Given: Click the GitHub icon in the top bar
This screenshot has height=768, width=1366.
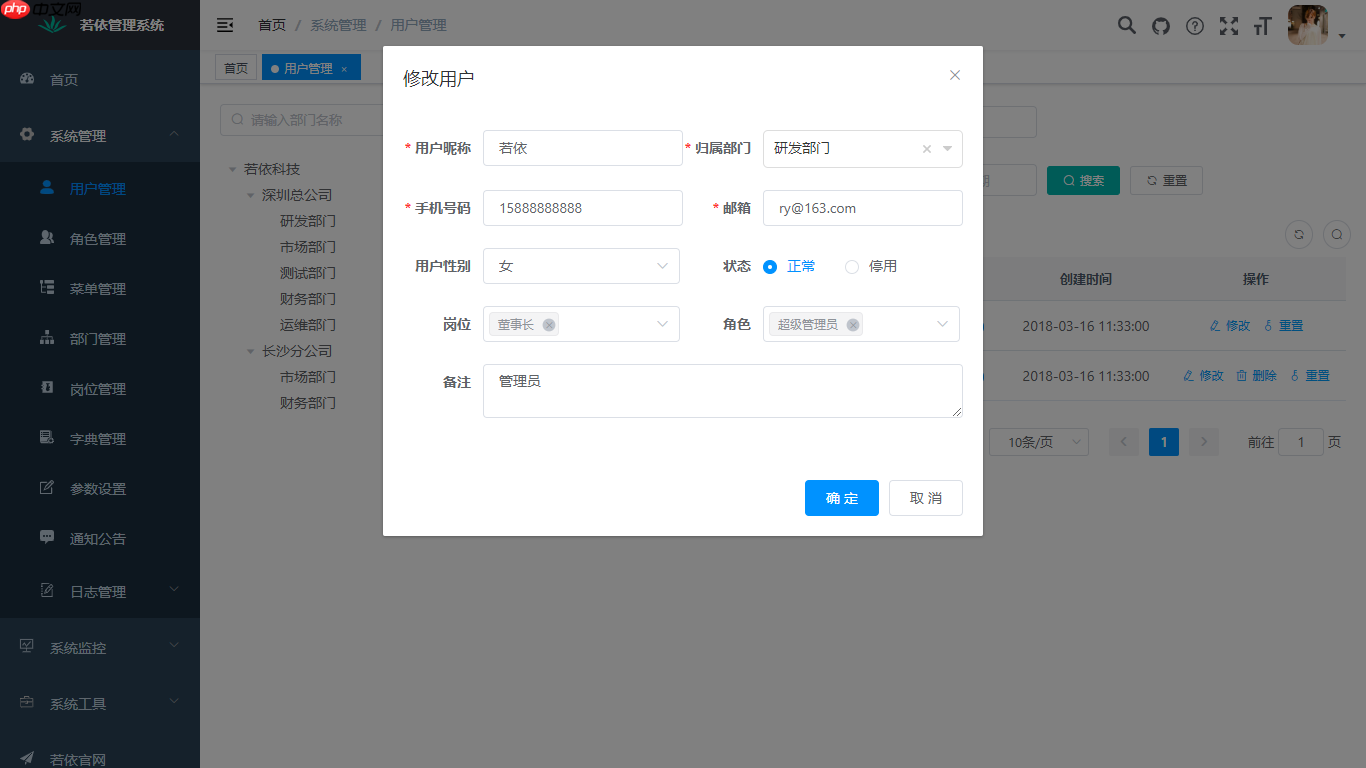Looking at the screenshot, I should [1160, 25].
